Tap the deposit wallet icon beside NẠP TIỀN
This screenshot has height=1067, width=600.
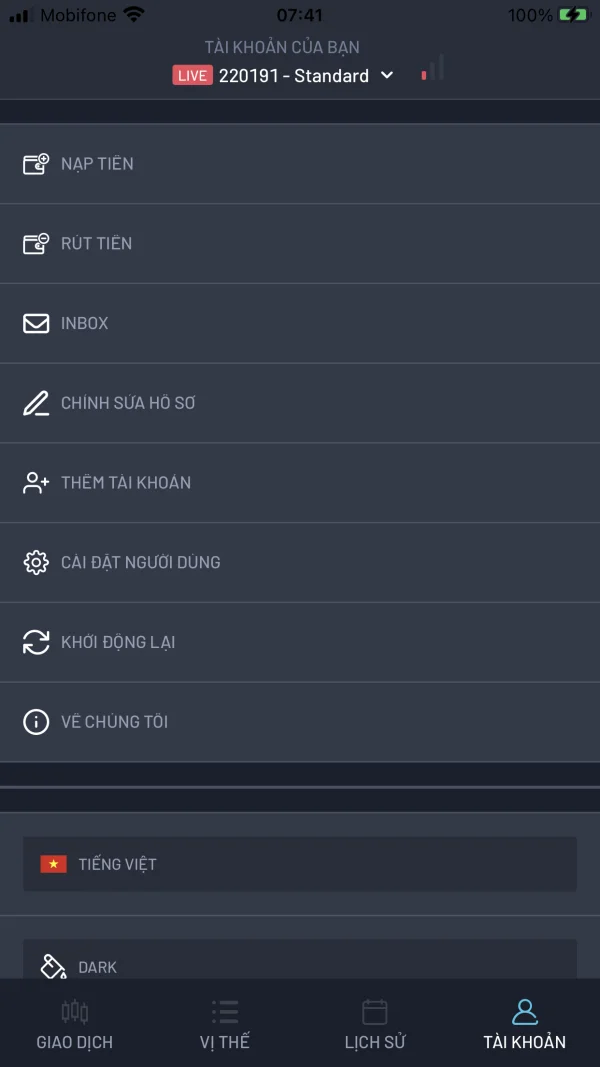tap(36, 164)
